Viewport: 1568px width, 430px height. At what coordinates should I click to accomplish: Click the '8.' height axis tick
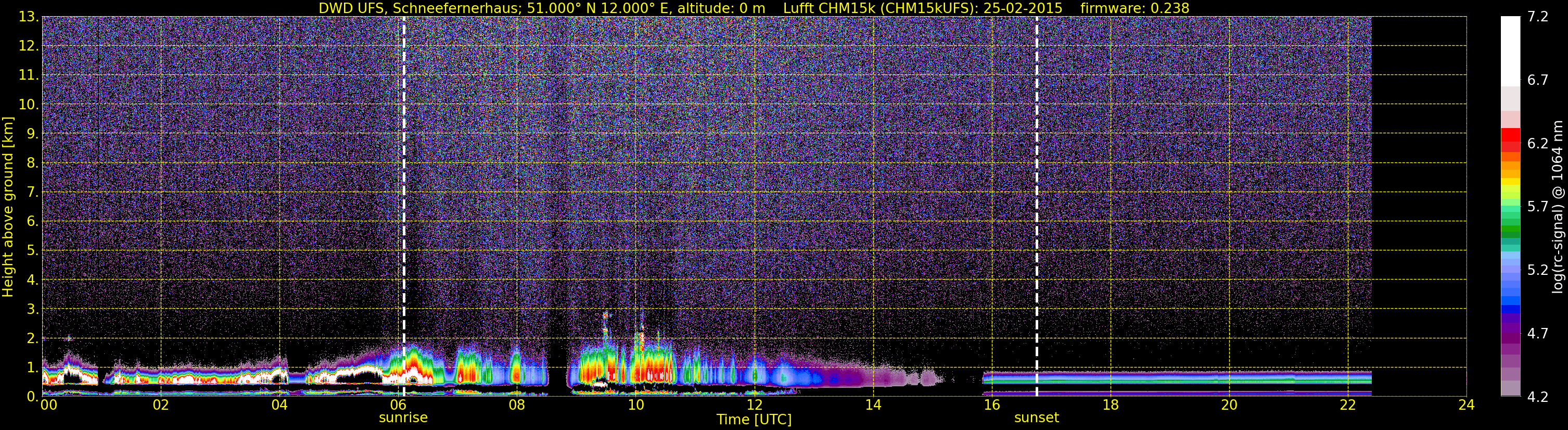32,162
